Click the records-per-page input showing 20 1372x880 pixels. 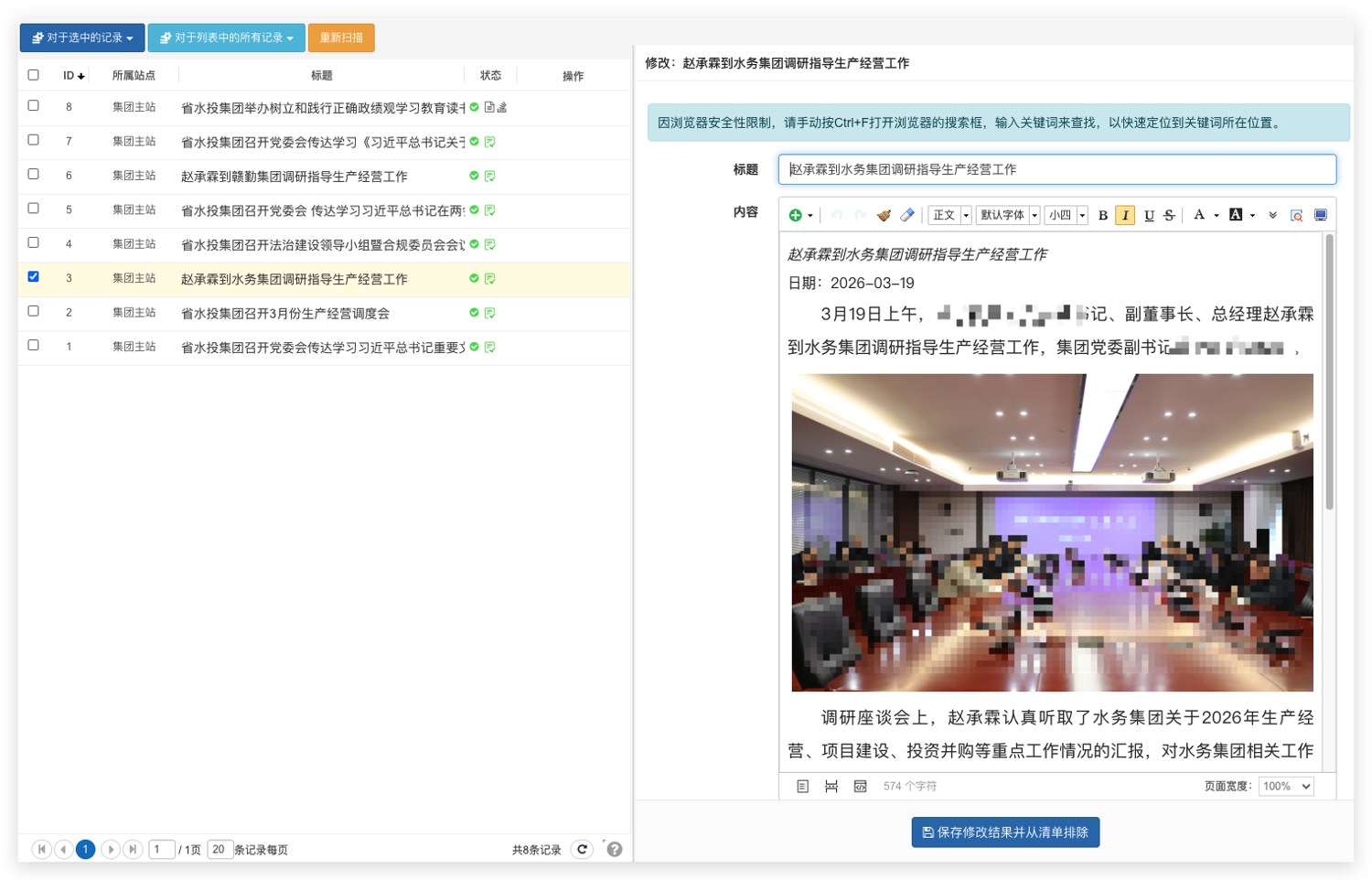[220, 850]
